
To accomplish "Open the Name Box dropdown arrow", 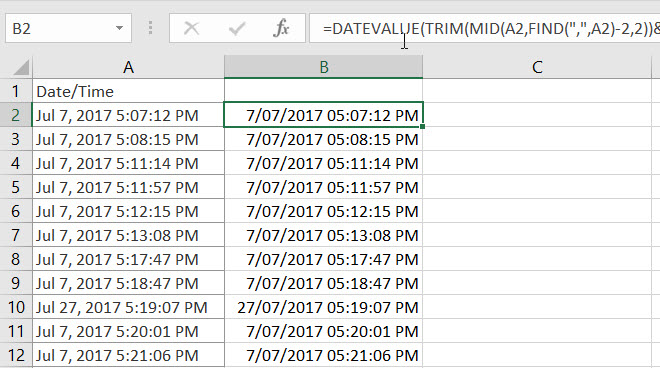I will pos(120,28).
